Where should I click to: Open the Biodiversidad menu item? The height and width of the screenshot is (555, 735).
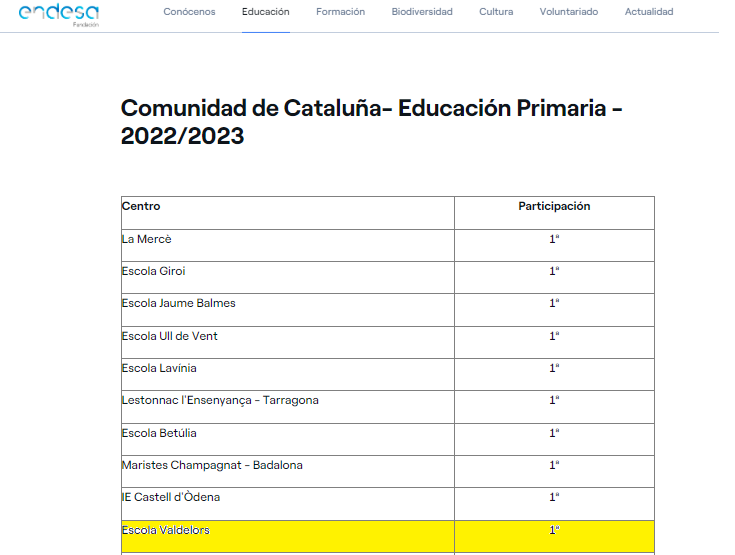point(421,12)
